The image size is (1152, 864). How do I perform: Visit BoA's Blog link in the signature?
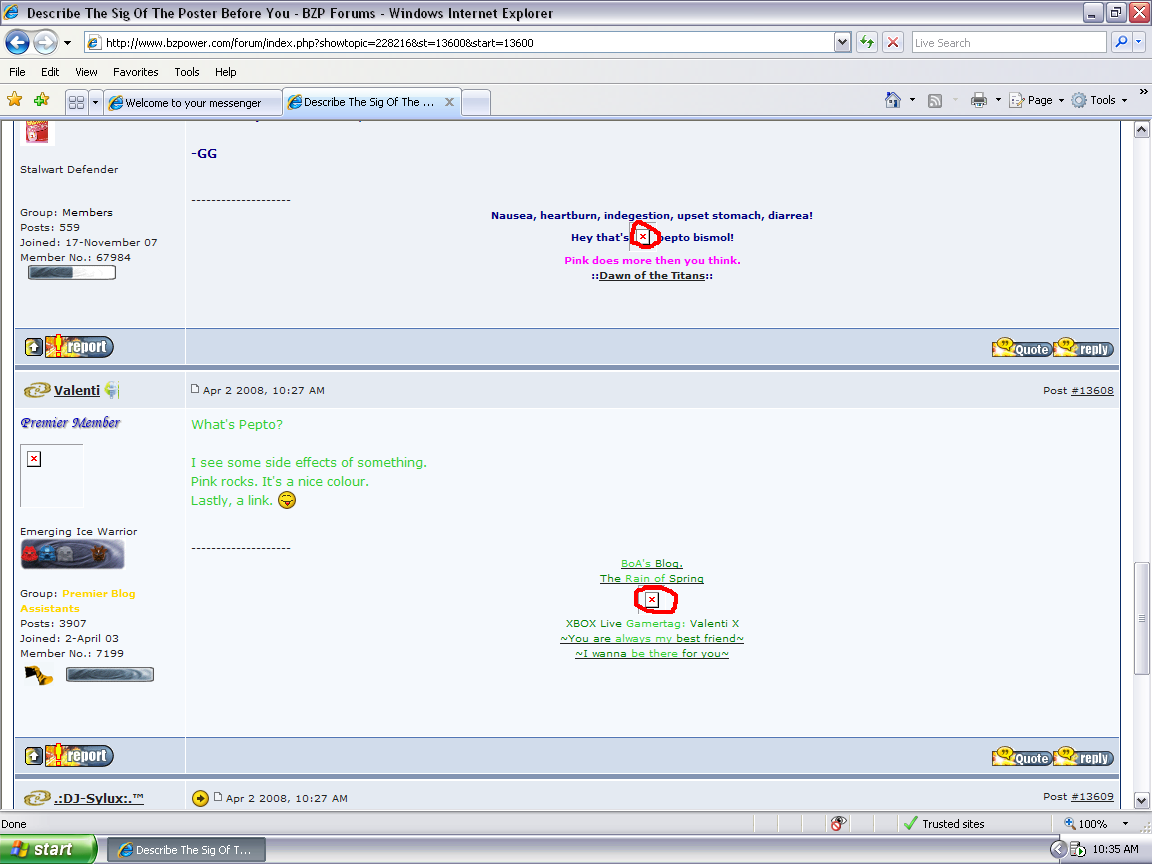(x=651, y=563)
